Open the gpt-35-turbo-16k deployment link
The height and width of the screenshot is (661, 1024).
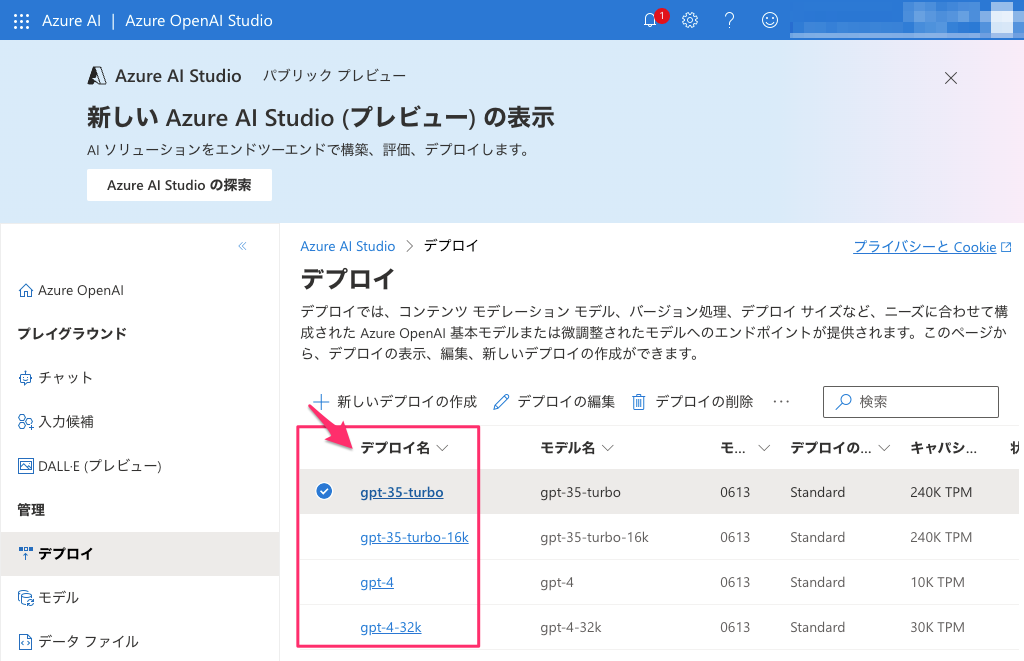click(415, 538)
